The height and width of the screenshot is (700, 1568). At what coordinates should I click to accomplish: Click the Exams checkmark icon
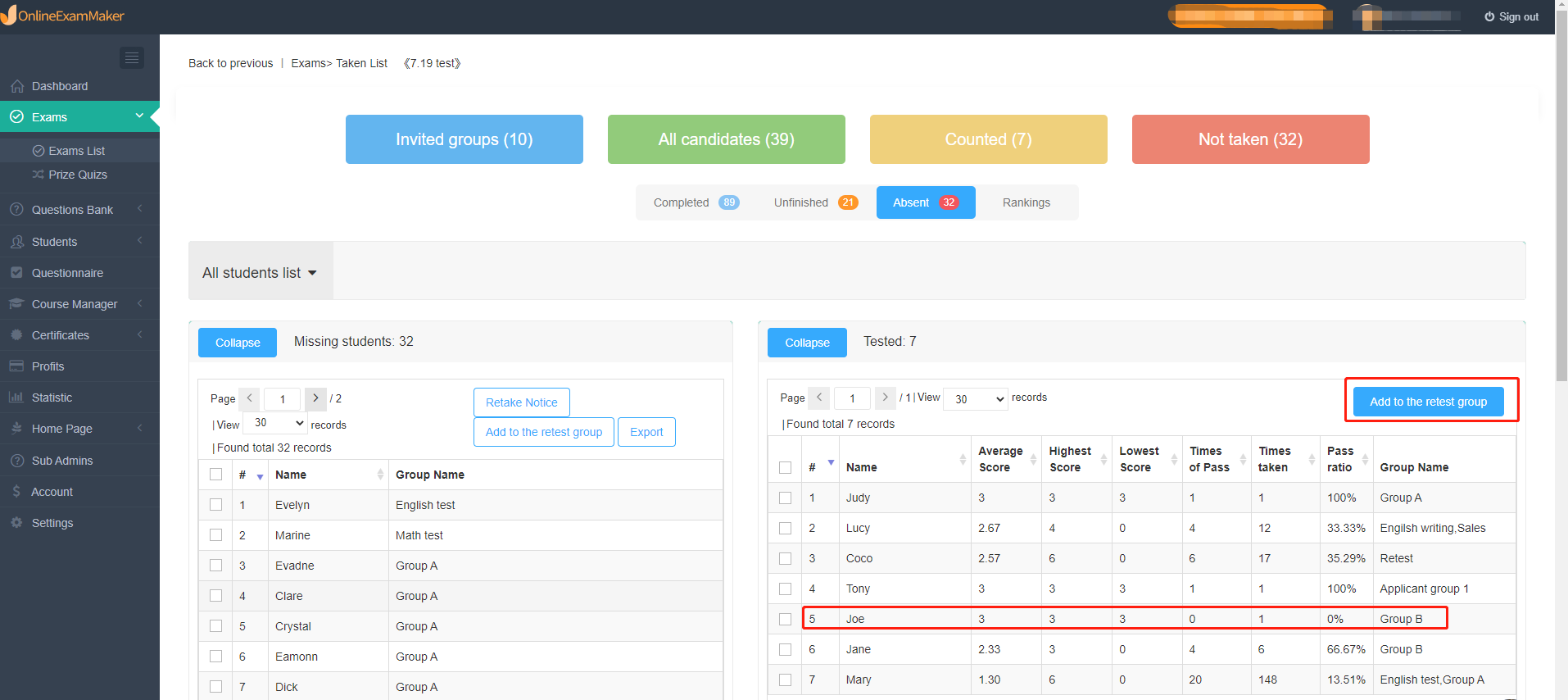(x=16, y=117)
